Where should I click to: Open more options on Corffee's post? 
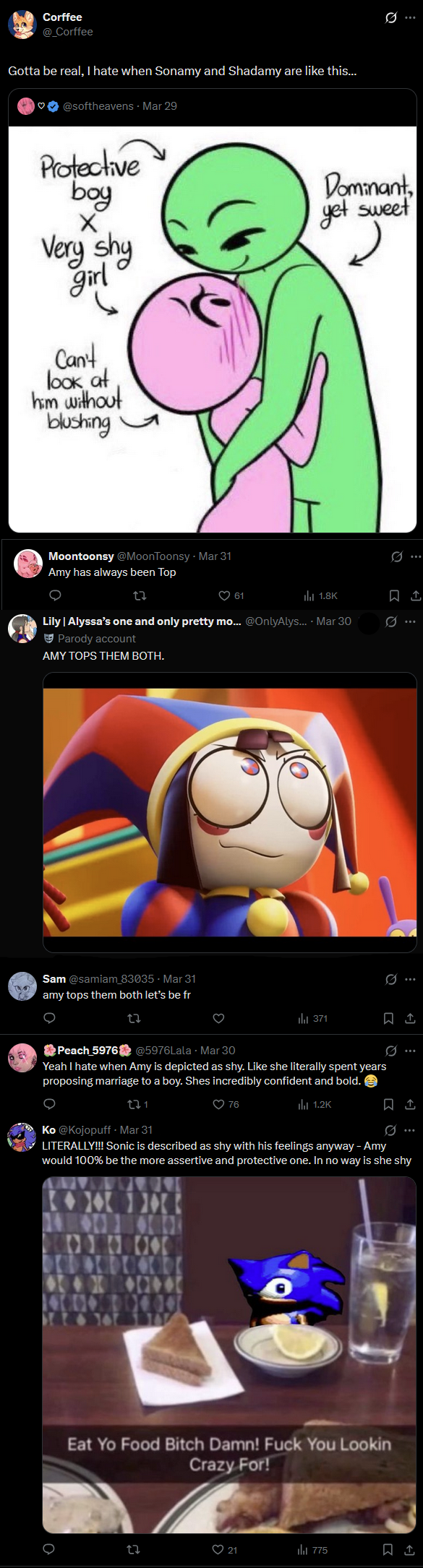[x=411, y=17]
